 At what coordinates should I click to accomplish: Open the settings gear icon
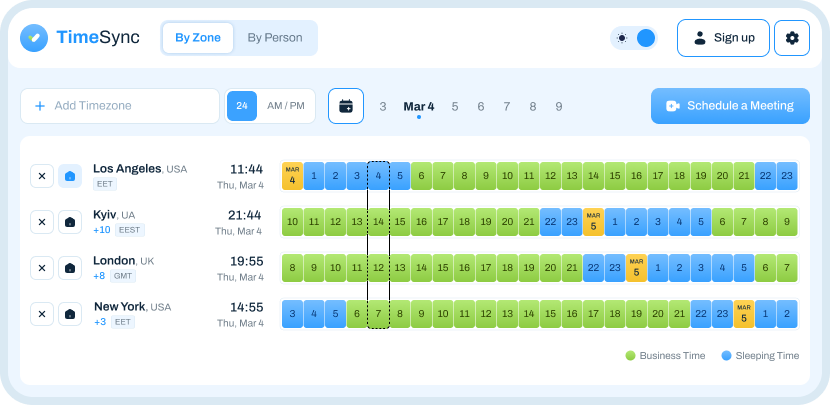click(x=792, y=38)
